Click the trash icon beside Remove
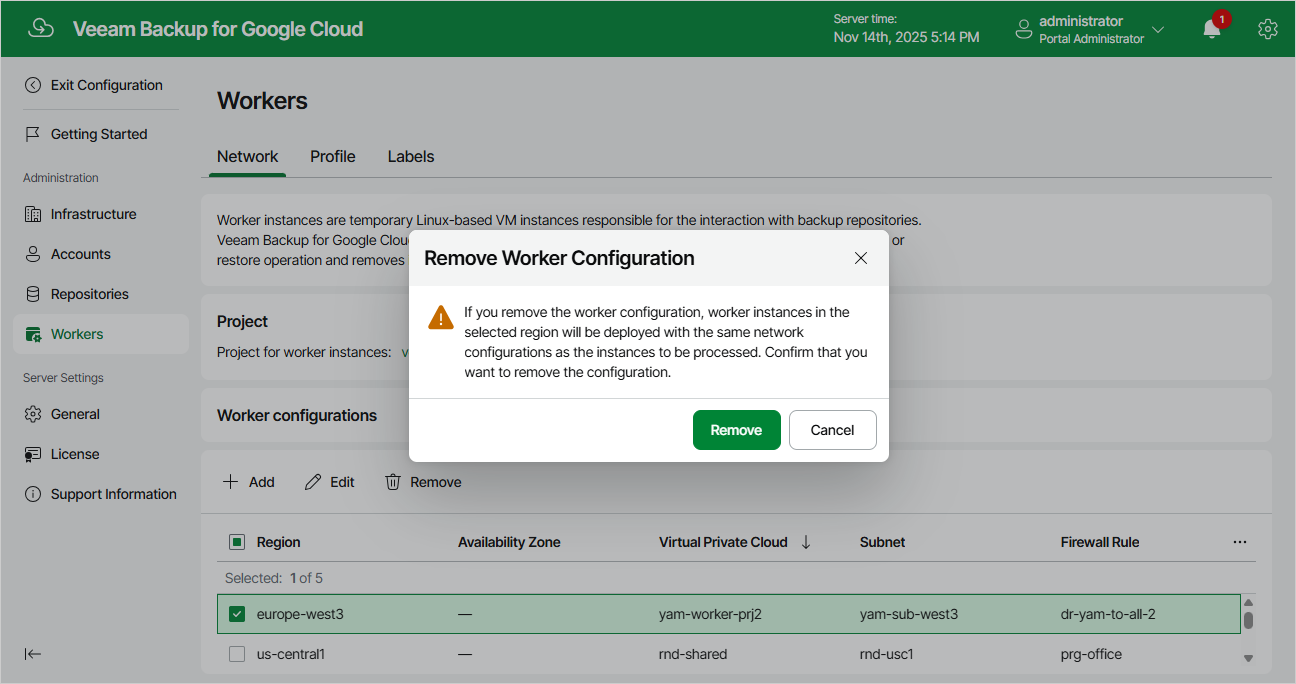This screenshot has height=684, width=1296. point(393,482)
